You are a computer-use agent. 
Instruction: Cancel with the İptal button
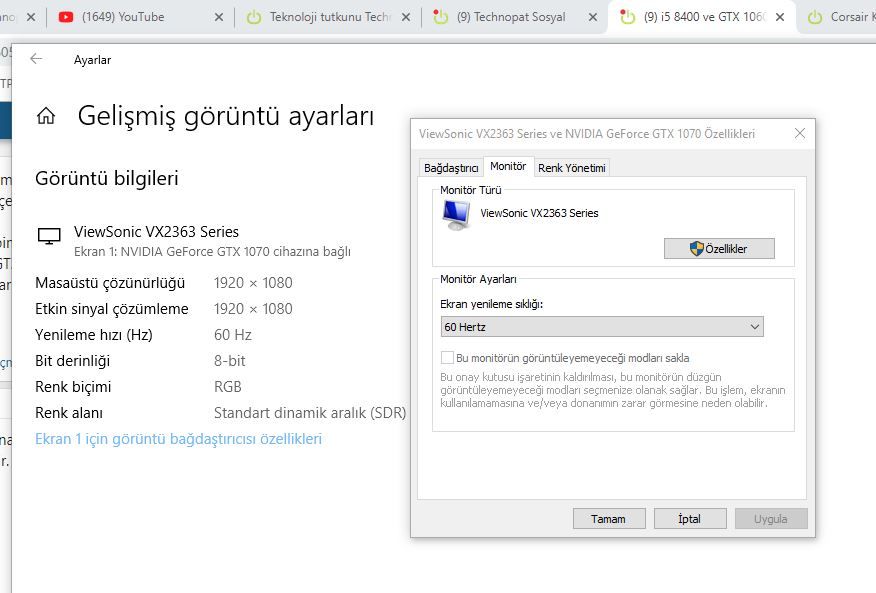click(690, 519)
